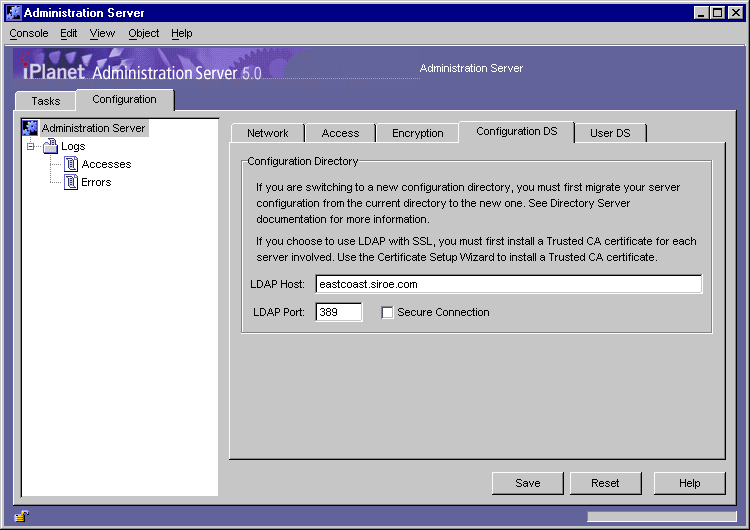The height and width of the screenshot is (530, 750).
Task: Open the Object menu
Action: pyautogui.click(x=143, y=33)
